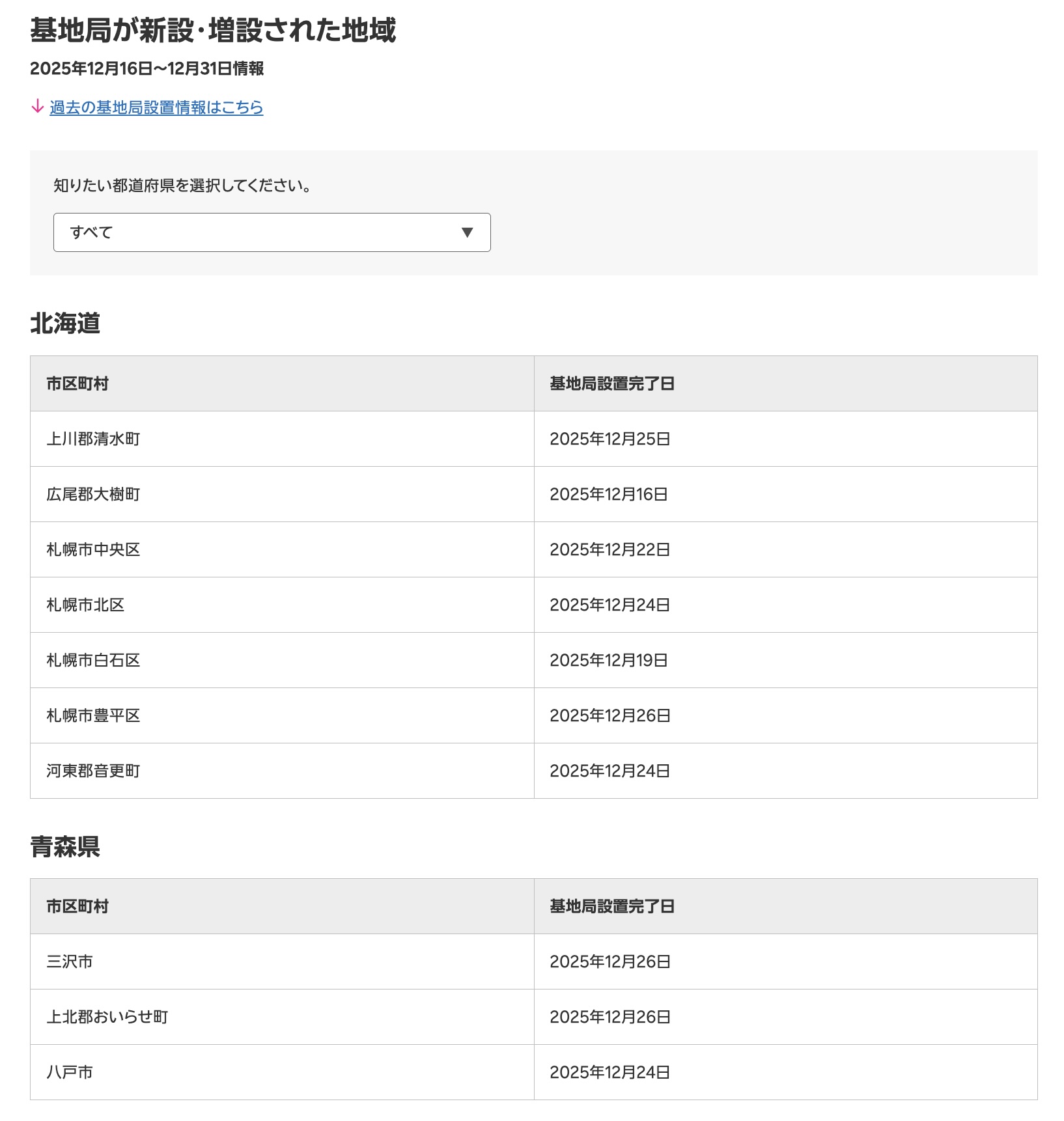Click the 青森県 section heading
This screenshot has width=1064, height=1121.
[65, 846]
